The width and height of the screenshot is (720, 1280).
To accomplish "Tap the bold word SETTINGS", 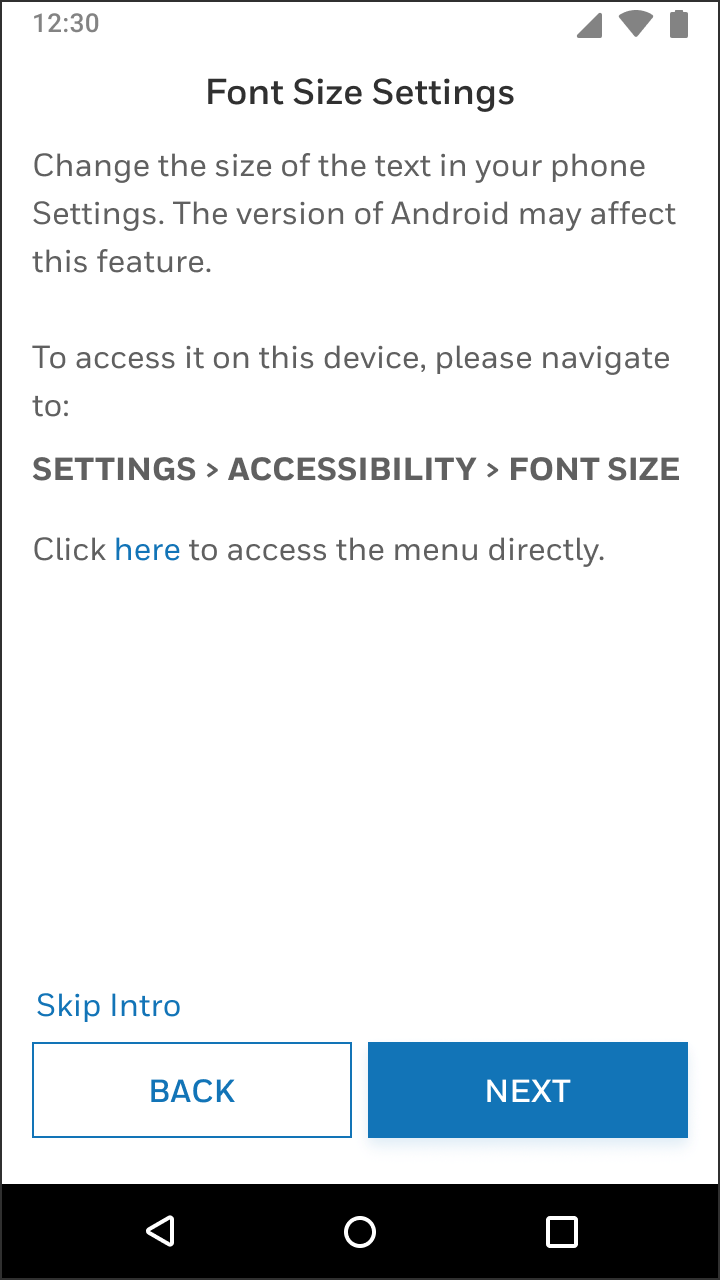I will point(114,469).
